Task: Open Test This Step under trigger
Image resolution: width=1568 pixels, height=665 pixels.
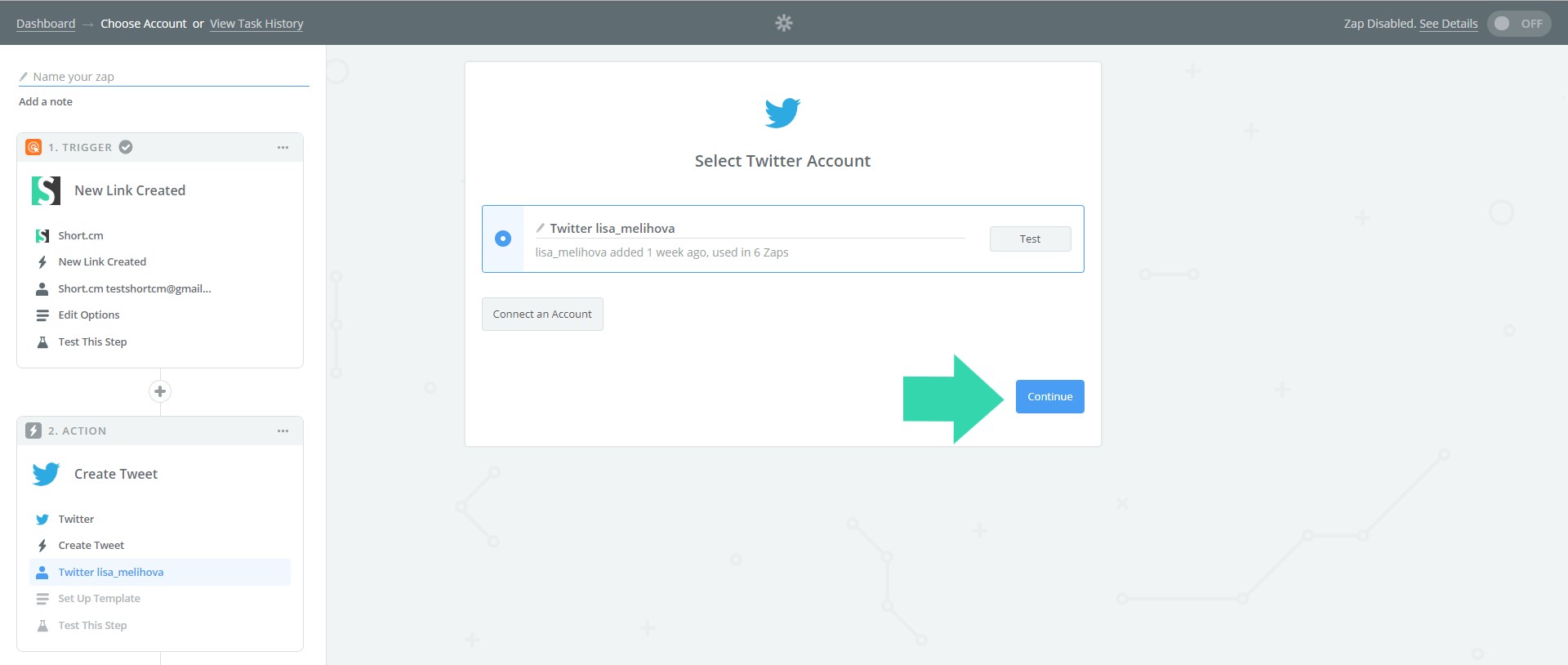Action: tap(92, 342)
